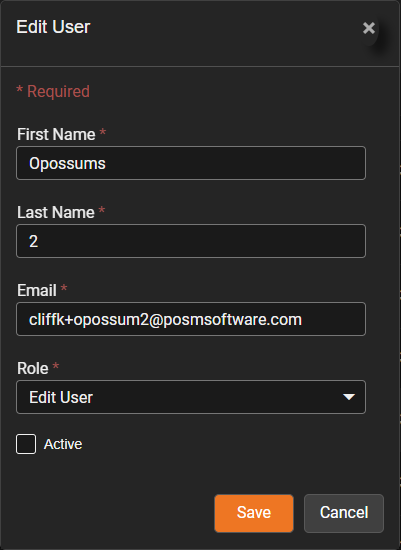Click Save to apply user changes
The image size is (401, 550).
[254, 513]
